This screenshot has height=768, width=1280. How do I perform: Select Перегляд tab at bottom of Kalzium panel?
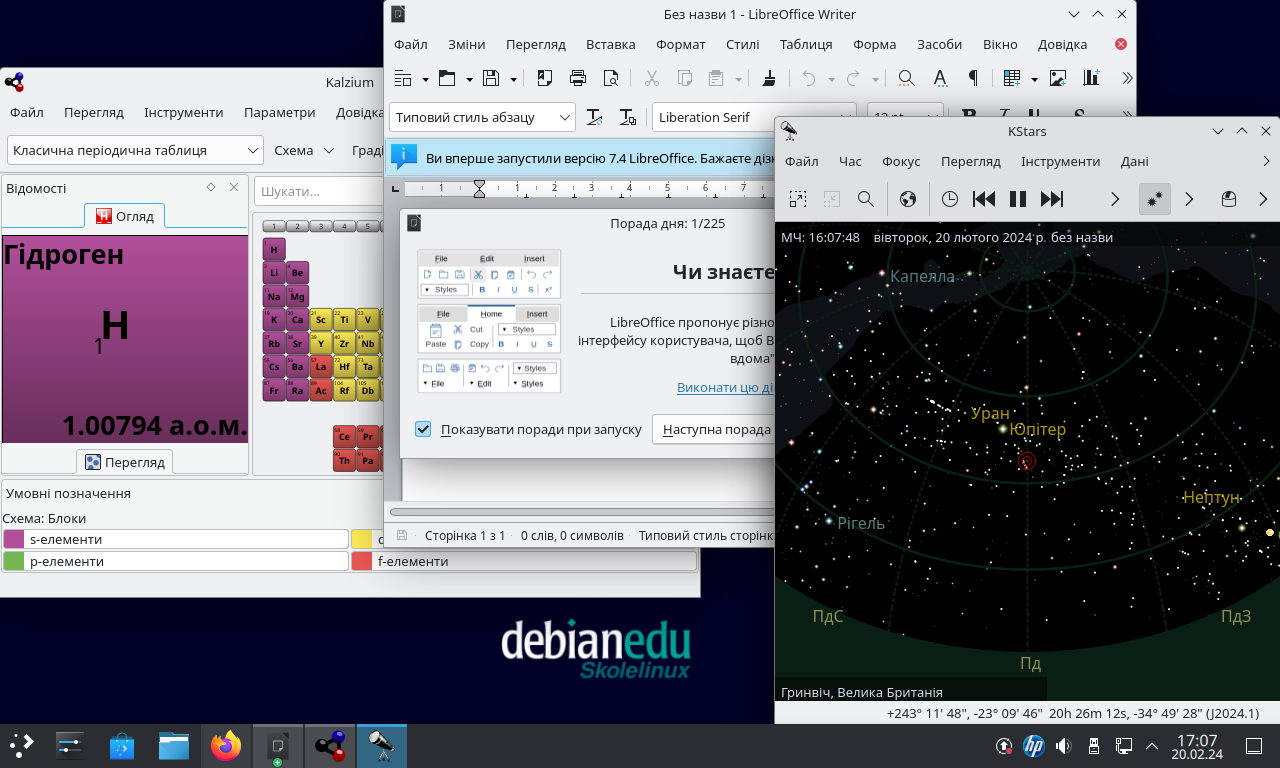point(125,462)
